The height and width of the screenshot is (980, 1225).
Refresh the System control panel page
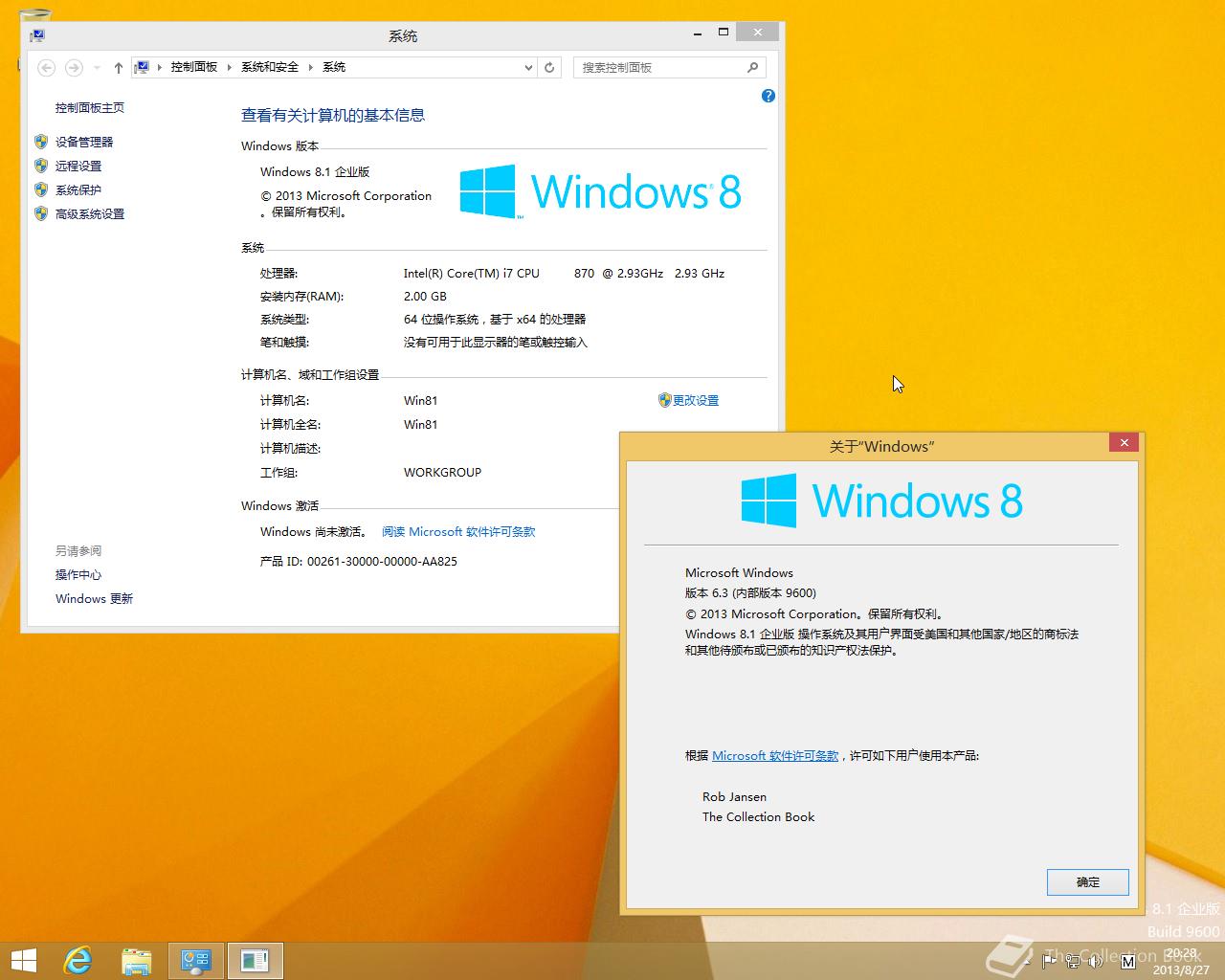[x=549, y=67]
